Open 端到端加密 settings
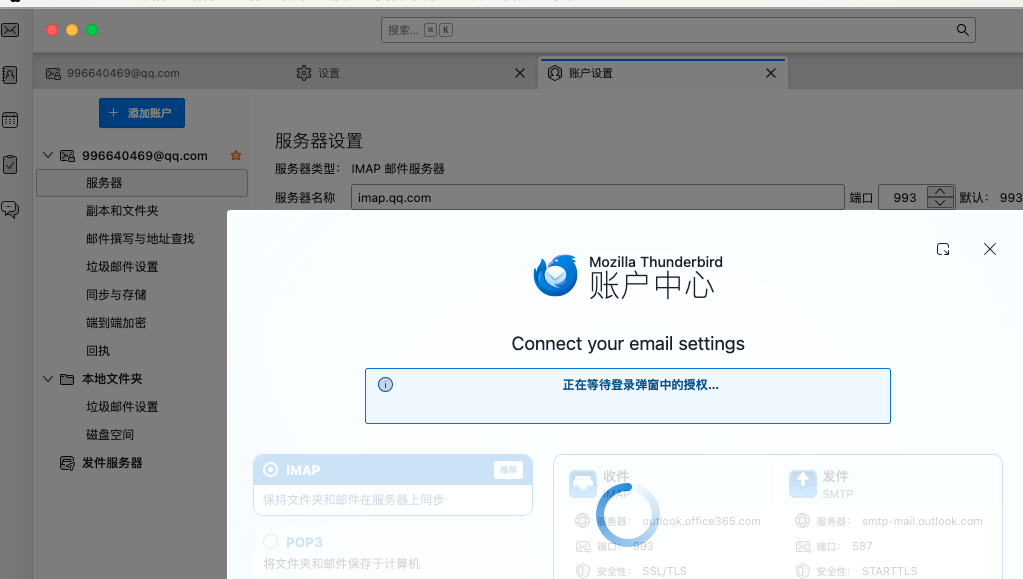 116,323
